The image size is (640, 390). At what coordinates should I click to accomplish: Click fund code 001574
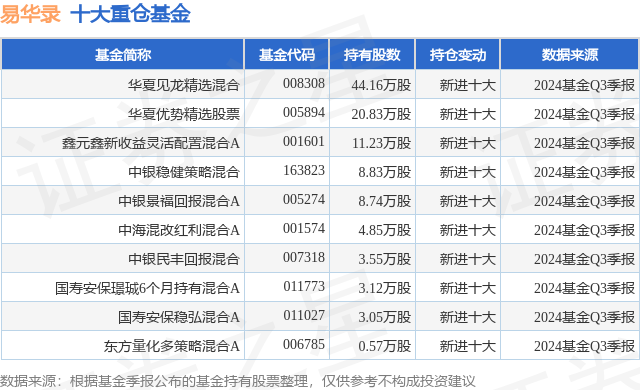click(x=304, y=228)
